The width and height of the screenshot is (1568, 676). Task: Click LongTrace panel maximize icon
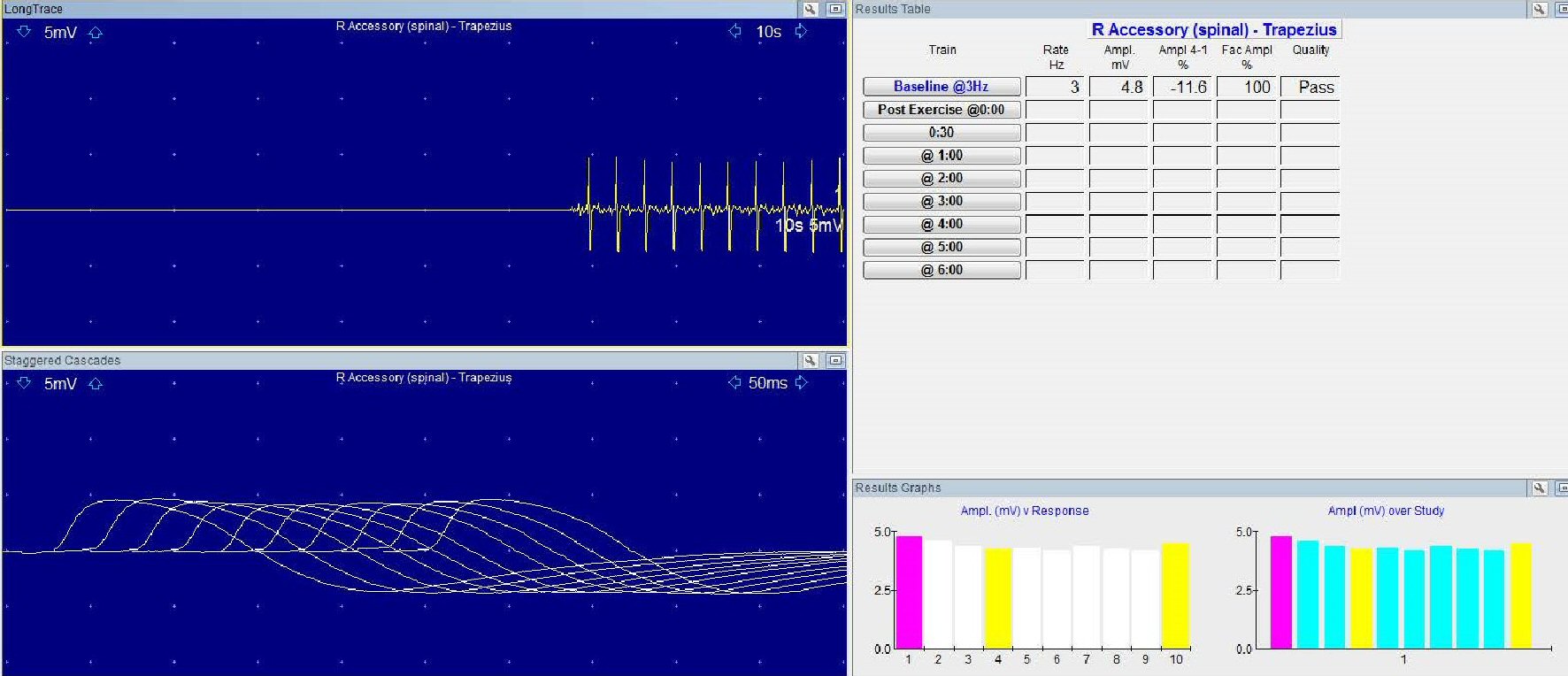point(835,9)
